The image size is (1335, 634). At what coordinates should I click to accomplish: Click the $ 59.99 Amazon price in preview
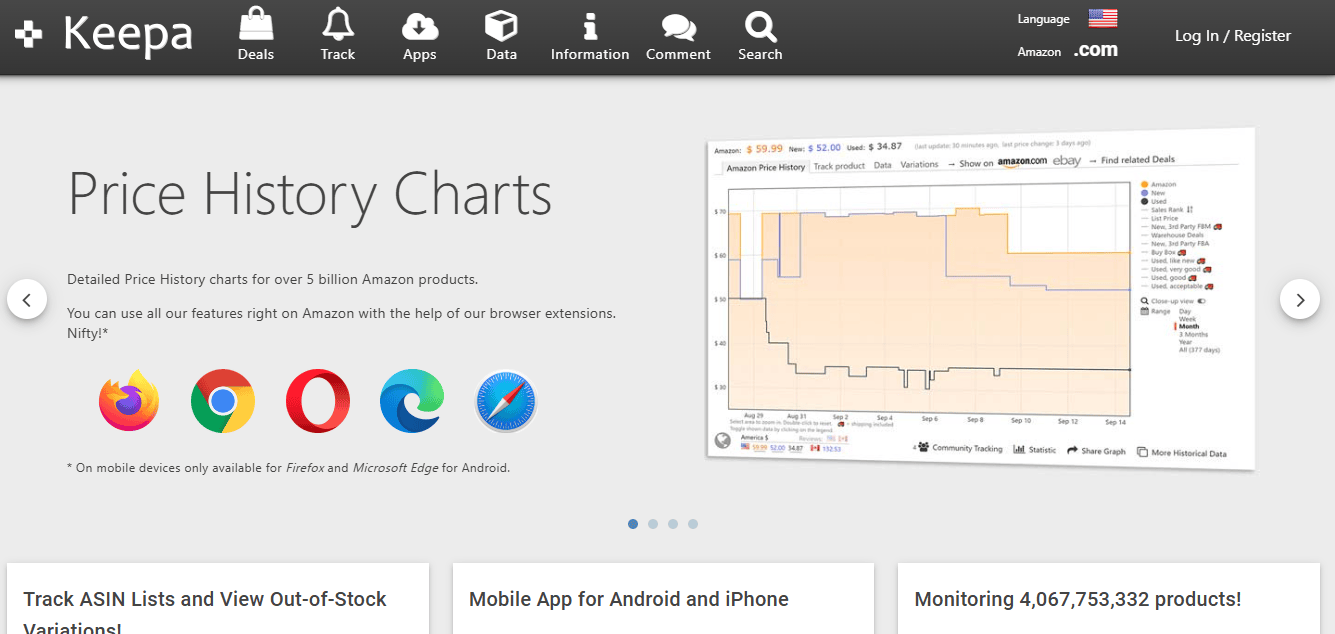pos(764,148)
